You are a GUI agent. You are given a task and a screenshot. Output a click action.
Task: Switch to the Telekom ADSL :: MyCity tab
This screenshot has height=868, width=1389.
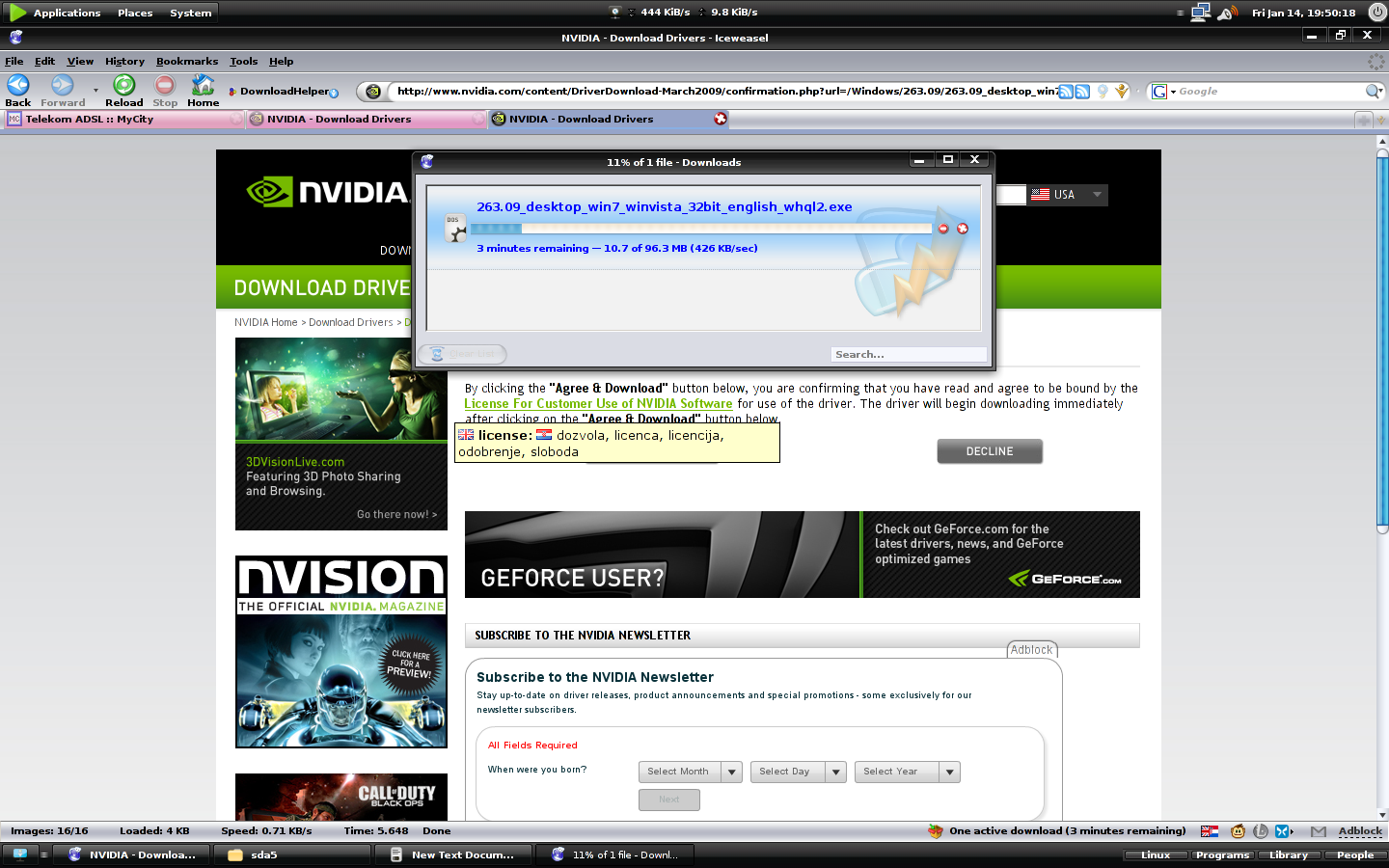[123, 120]
